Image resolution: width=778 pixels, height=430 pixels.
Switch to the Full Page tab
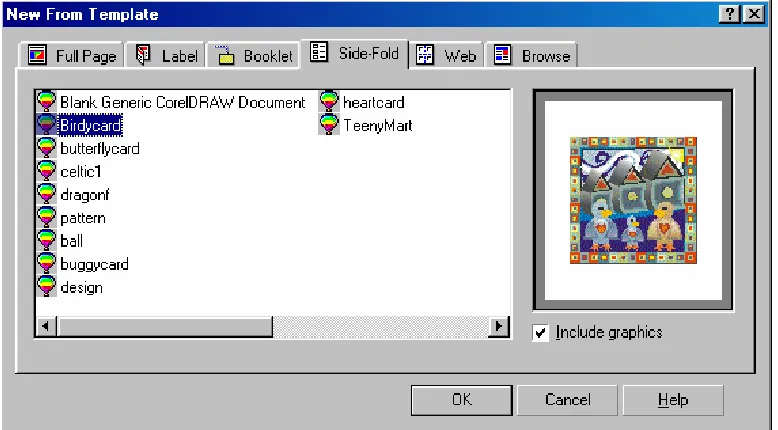(71, 55)
